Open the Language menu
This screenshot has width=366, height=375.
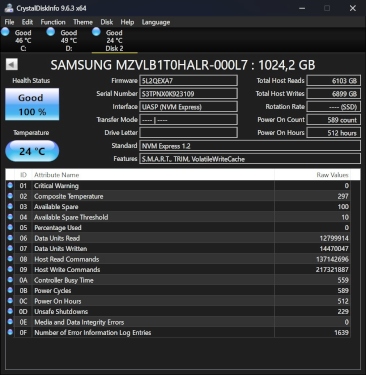(156, 22)
